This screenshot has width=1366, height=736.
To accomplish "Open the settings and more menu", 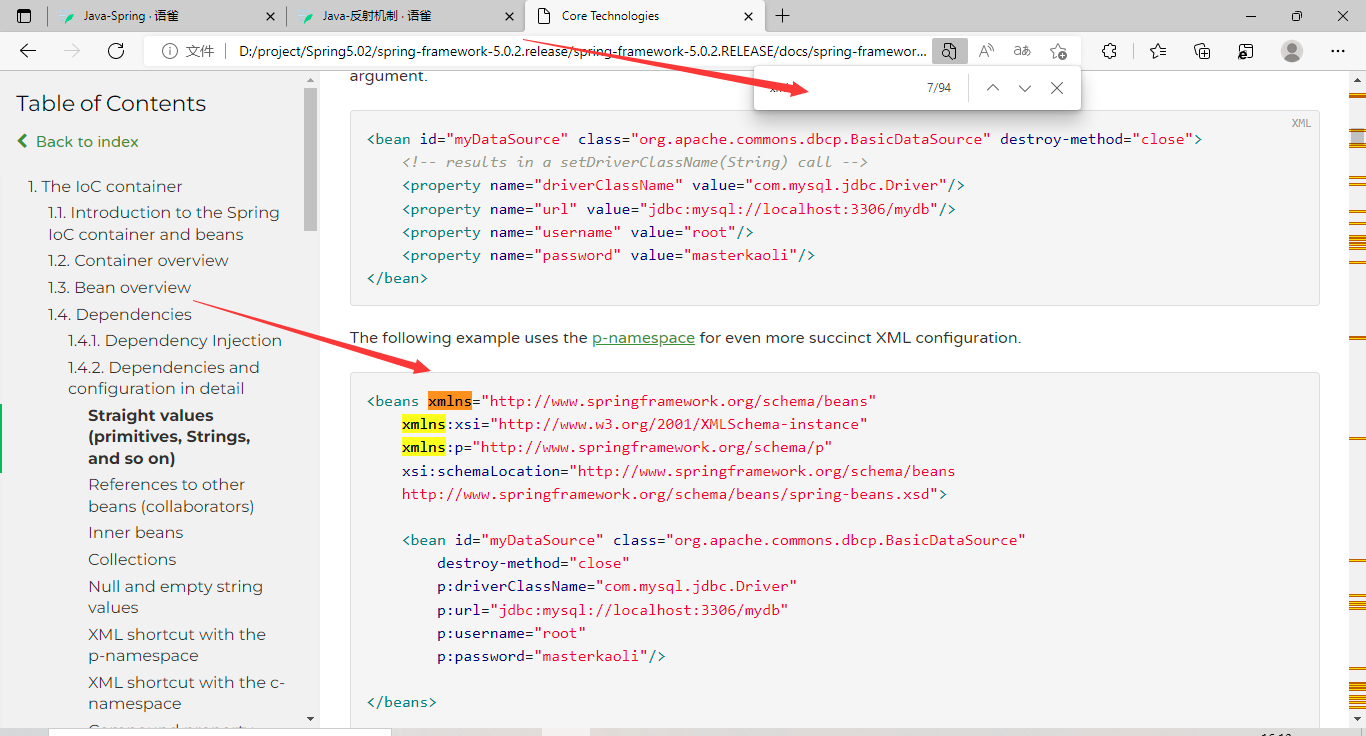I will click(x=1339, y=51).
